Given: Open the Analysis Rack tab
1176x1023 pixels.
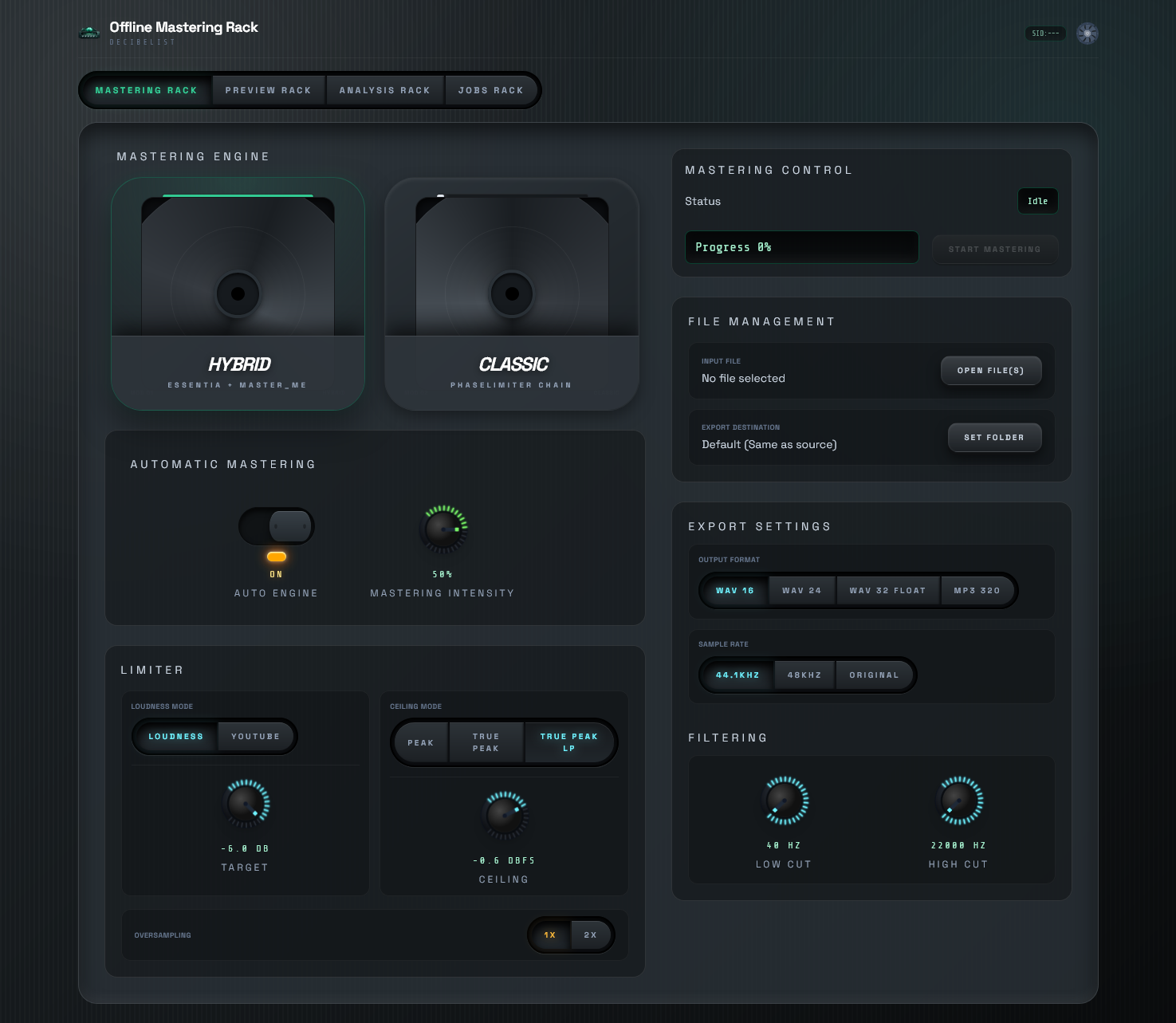Looking at the screenshot, I should 385,90.
